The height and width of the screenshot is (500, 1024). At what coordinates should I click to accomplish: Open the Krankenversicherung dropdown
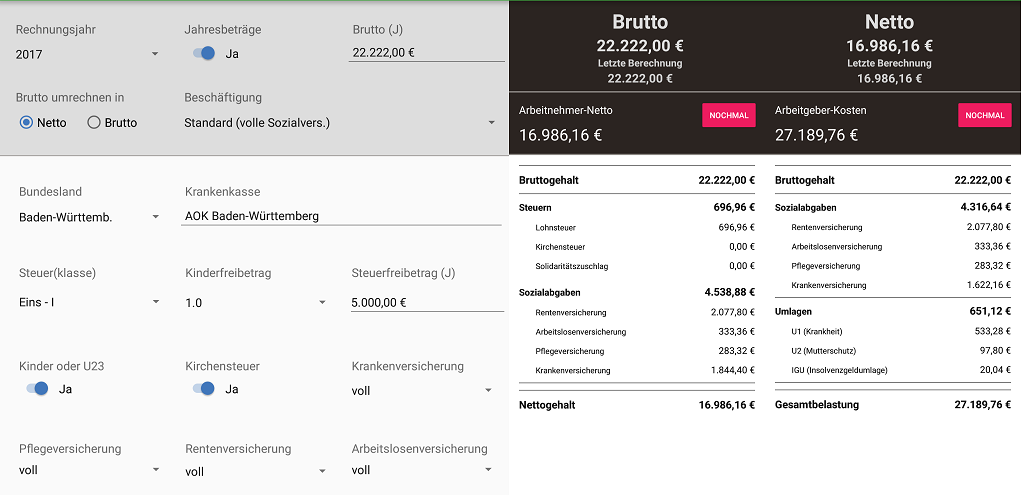coord(423,391)
